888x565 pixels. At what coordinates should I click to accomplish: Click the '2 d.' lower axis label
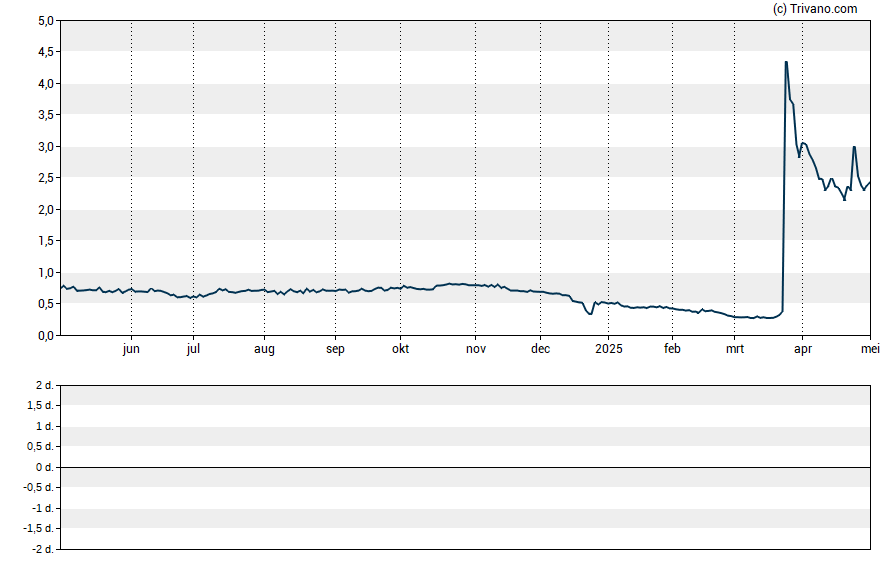45,386
